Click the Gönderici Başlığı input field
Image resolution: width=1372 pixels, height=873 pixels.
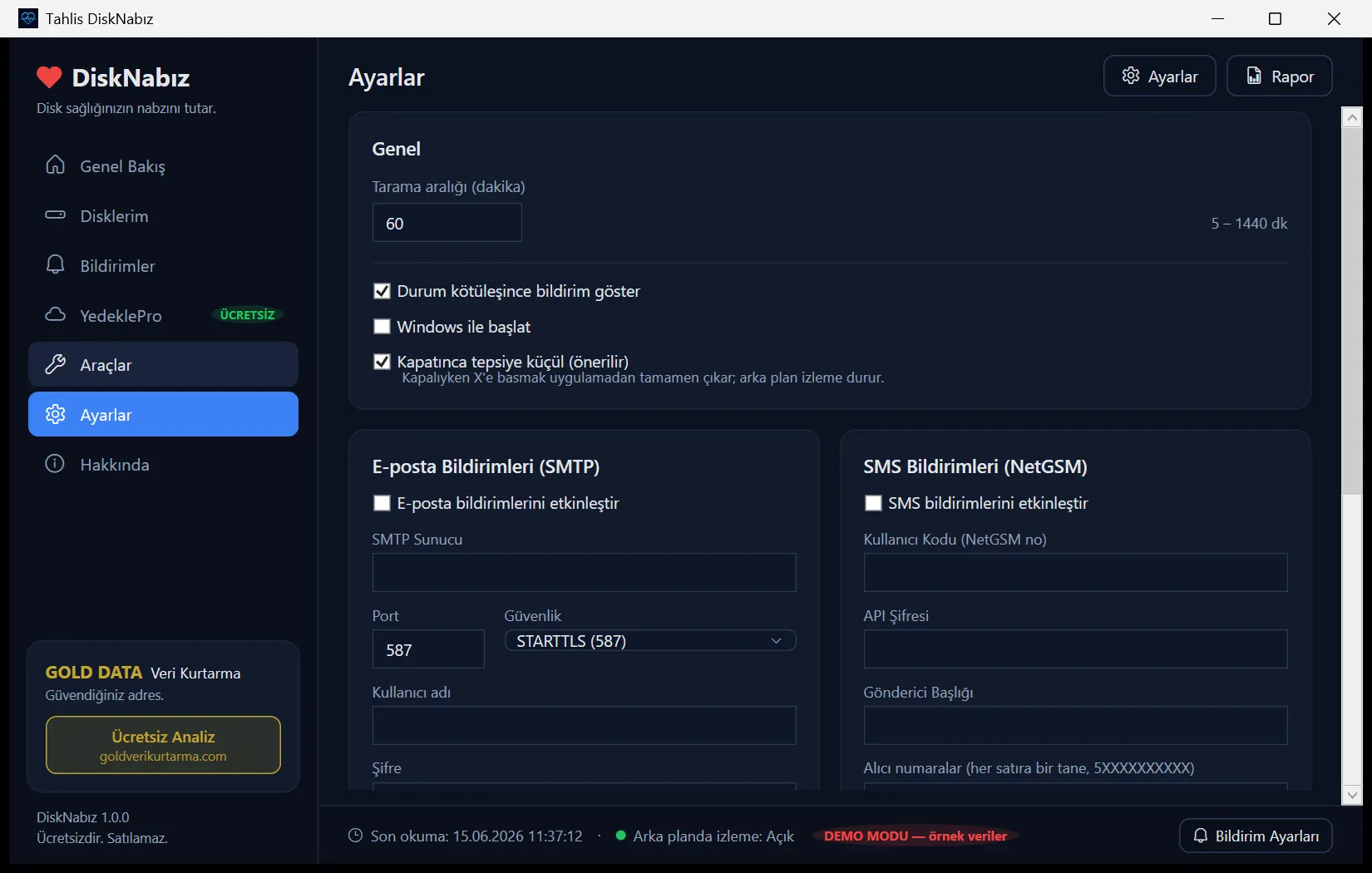coord(1075,725)
